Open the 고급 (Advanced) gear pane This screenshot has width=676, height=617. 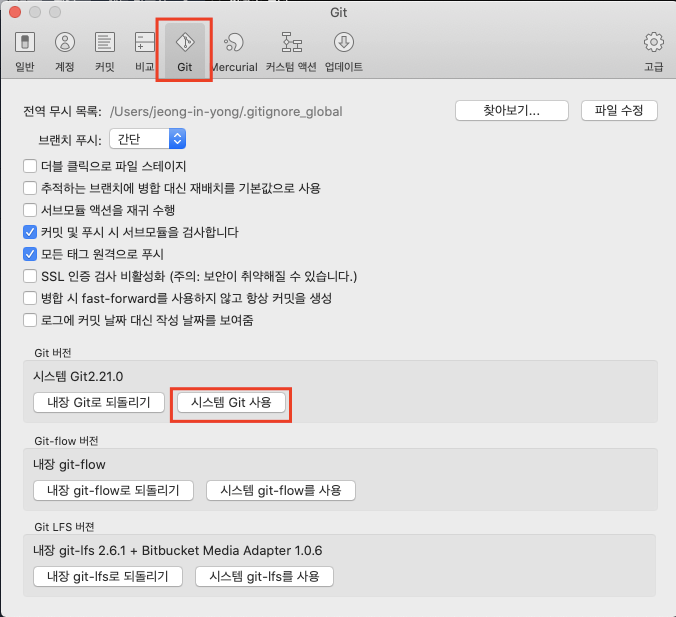pyautogui.click(x=654, y=51)
